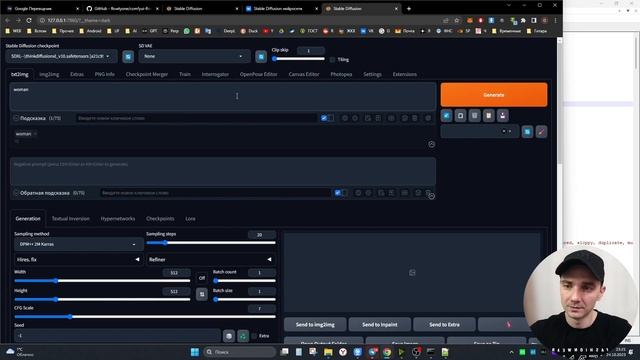Click the Batch count slider
Viewport: 640px width, 360px height.
244,280
